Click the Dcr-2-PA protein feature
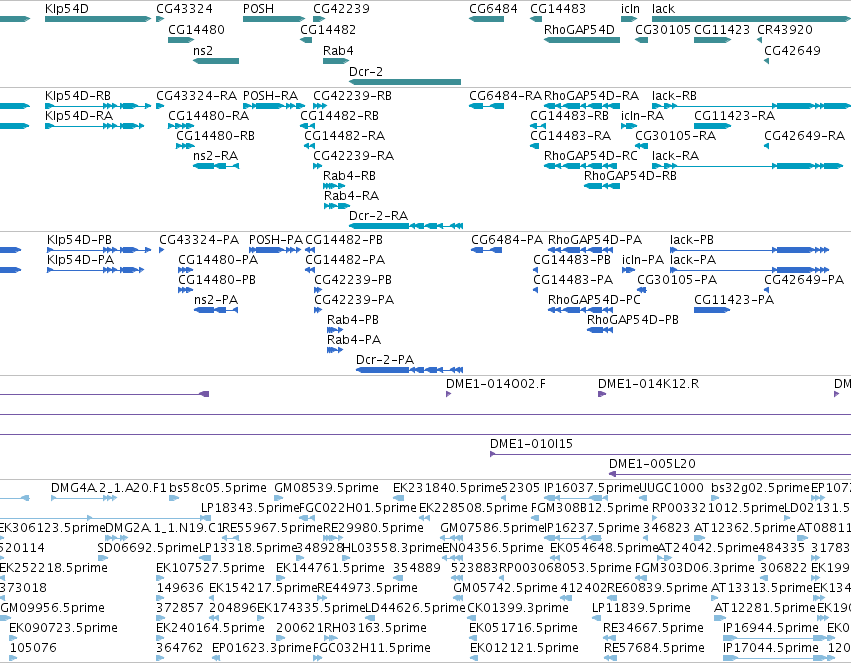 tap(409, 369)
